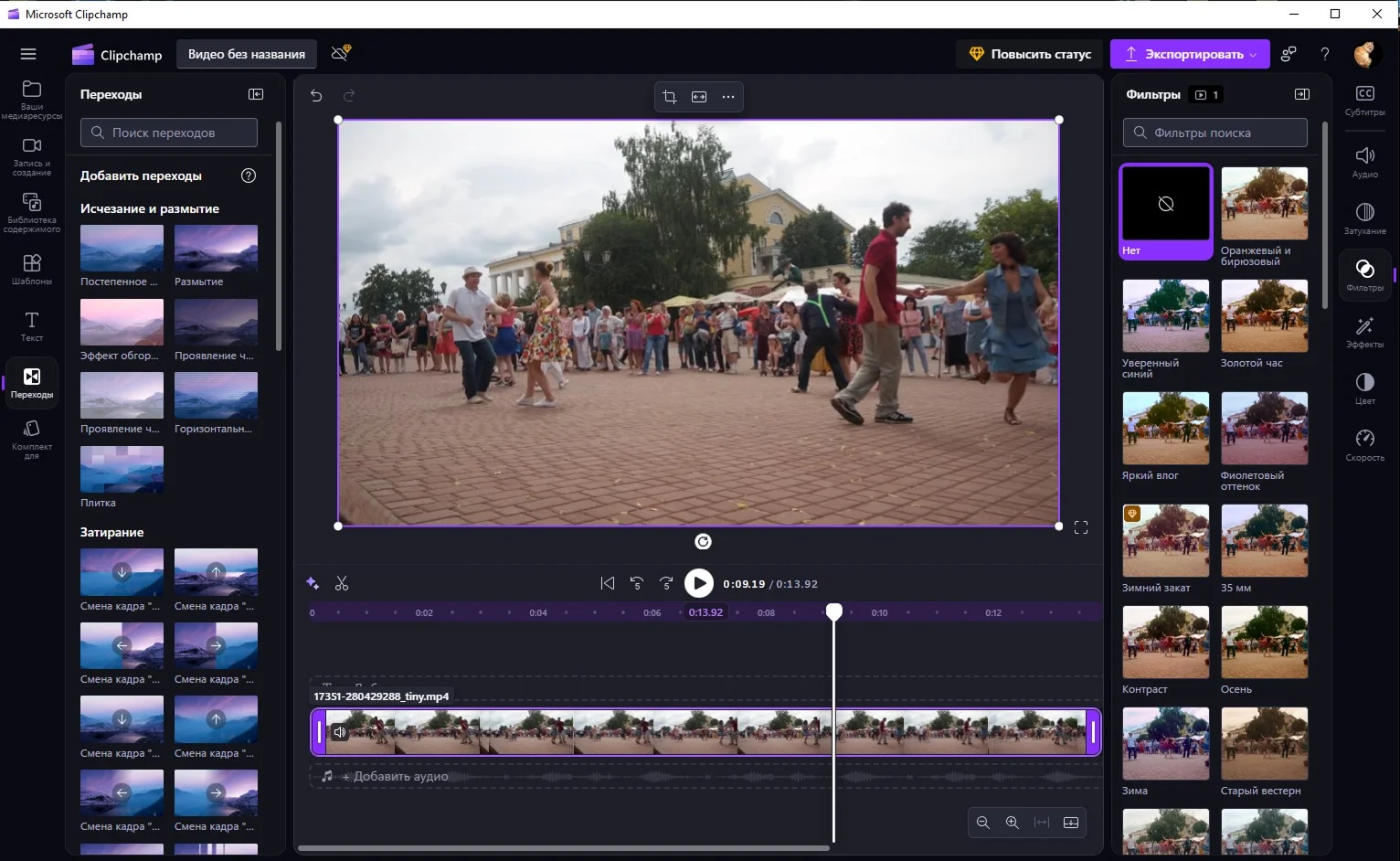Open Библиотека содержимого sidebar tab

[x=32, y=212]
